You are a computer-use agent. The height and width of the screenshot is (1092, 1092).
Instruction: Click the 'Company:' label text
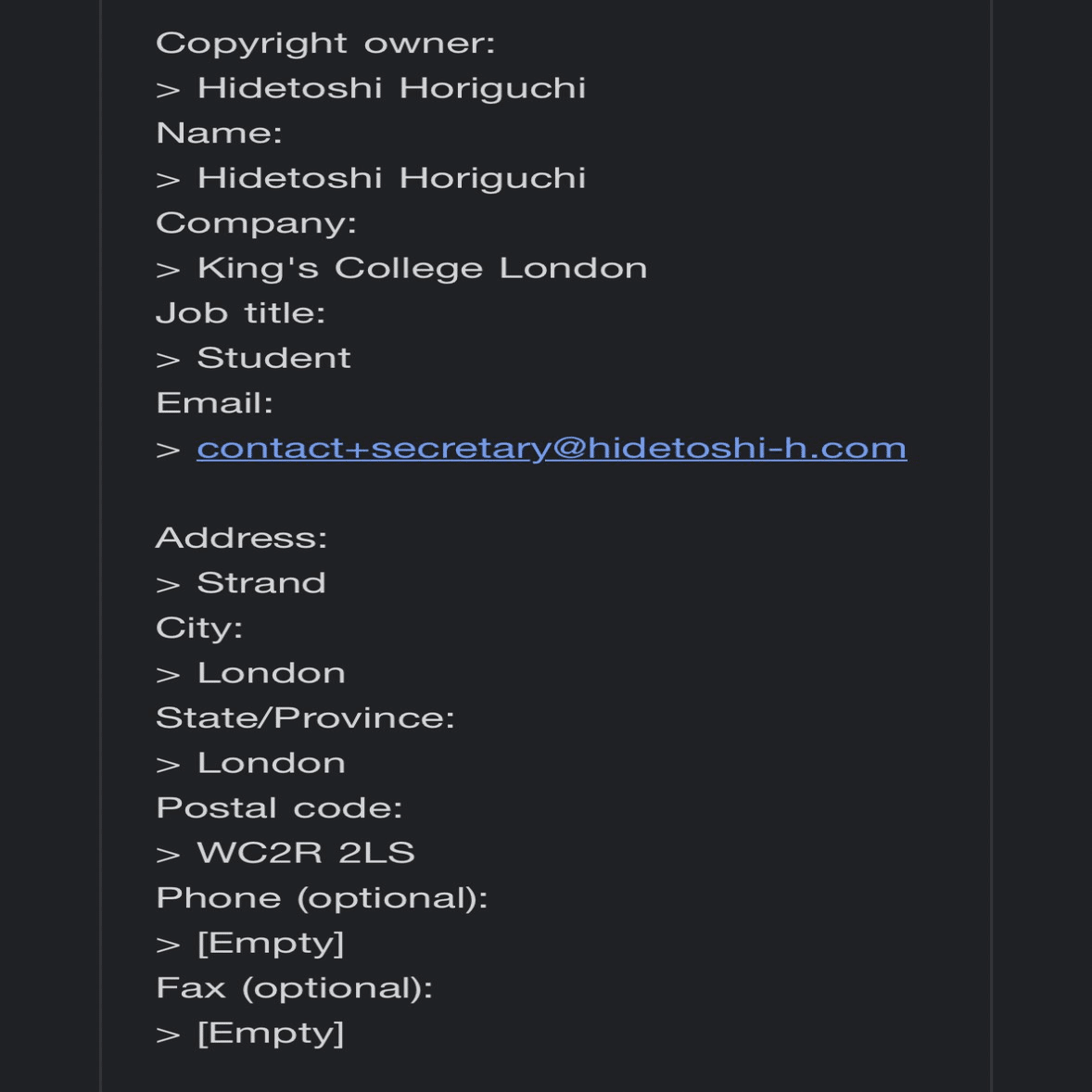click(256, 223)
